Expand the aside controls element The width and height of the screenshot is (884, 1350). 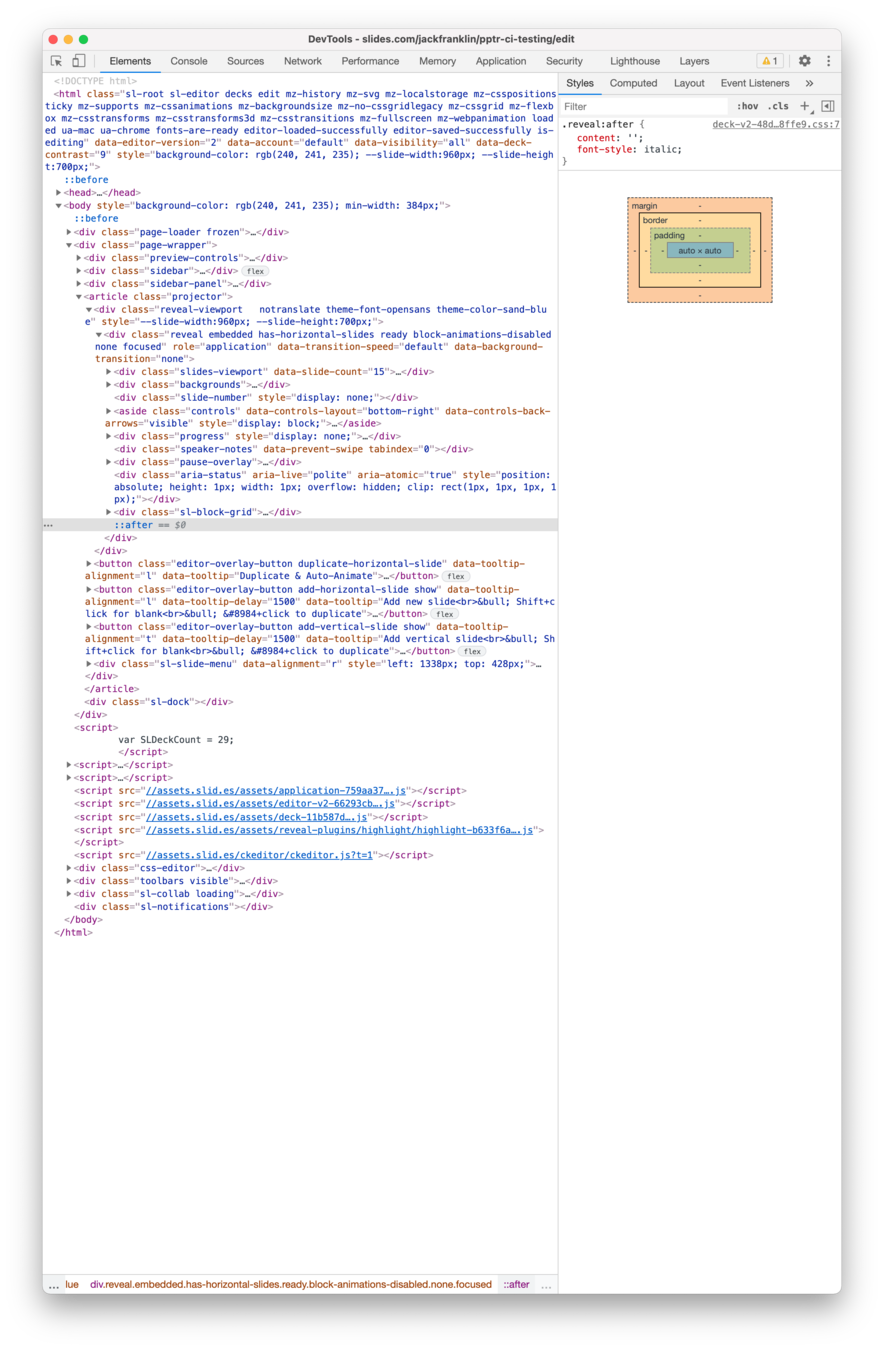(109, 411)
